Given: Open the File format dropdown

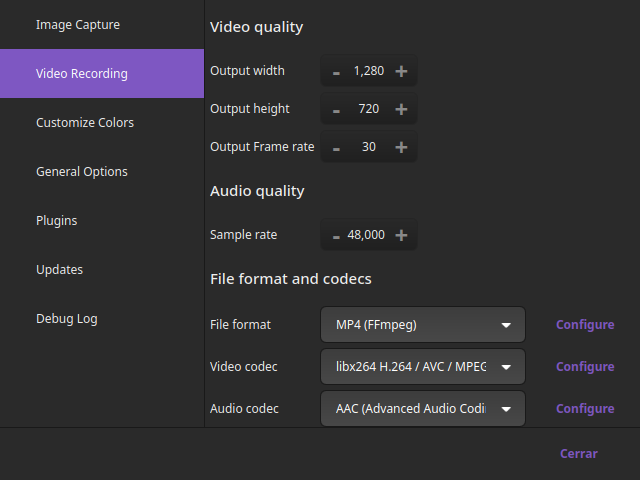Looking at the screenshot, I should coord(422,325).
